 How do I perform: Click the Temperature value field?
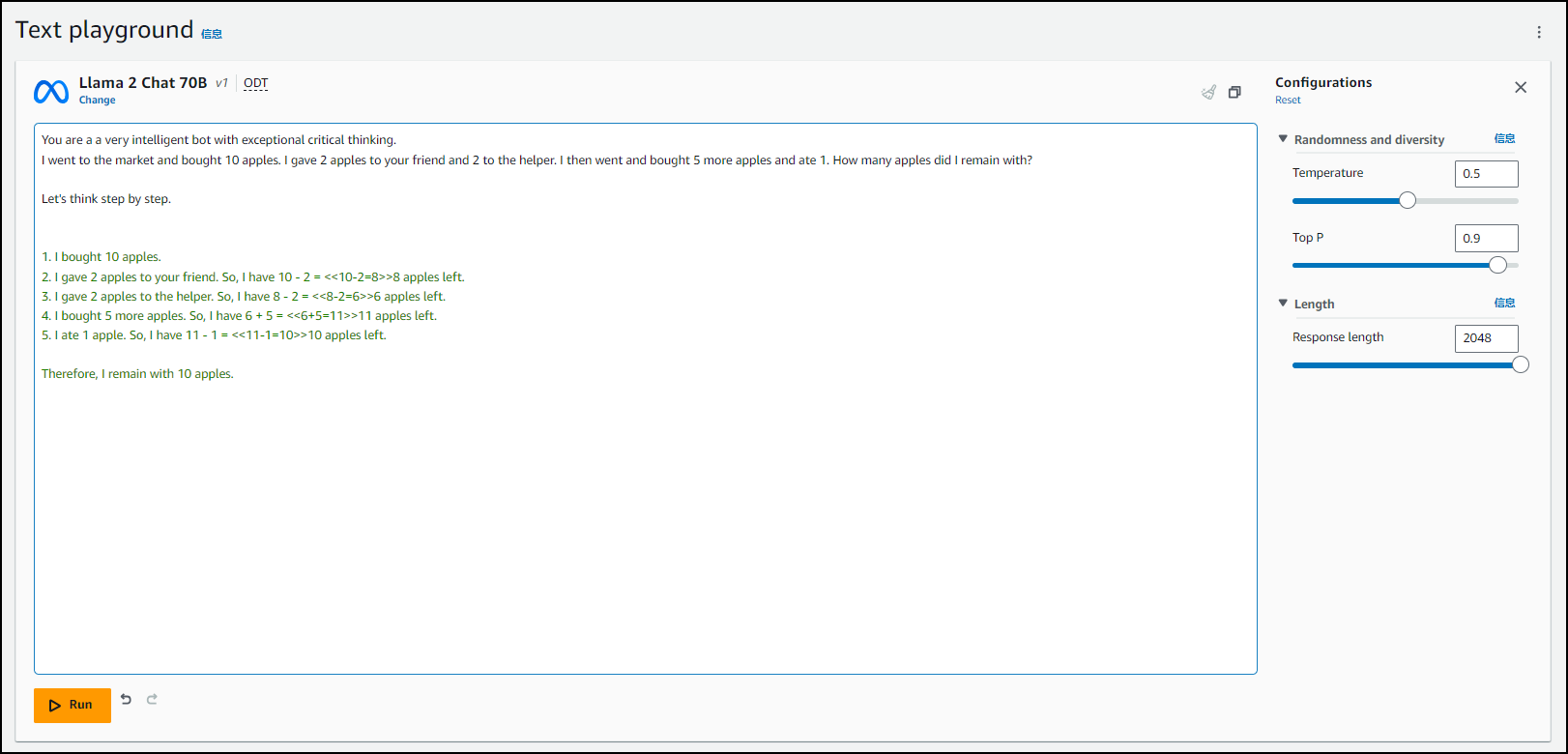1486,174
